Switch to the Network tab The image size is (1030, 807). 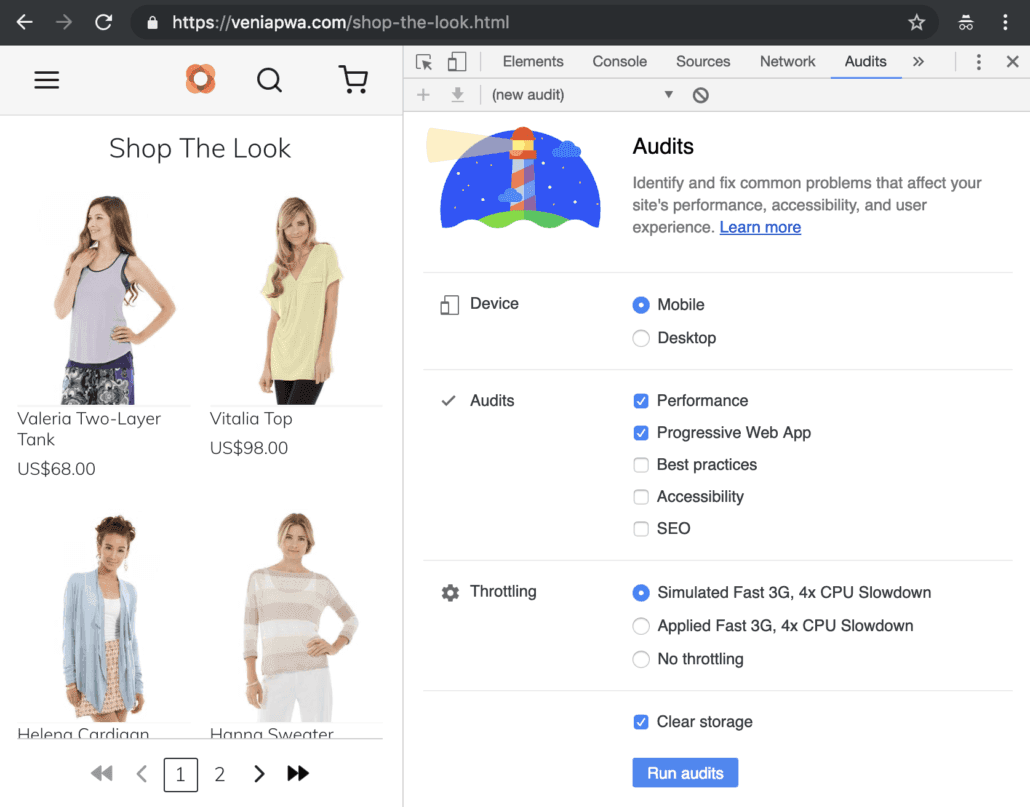[787, 62]
